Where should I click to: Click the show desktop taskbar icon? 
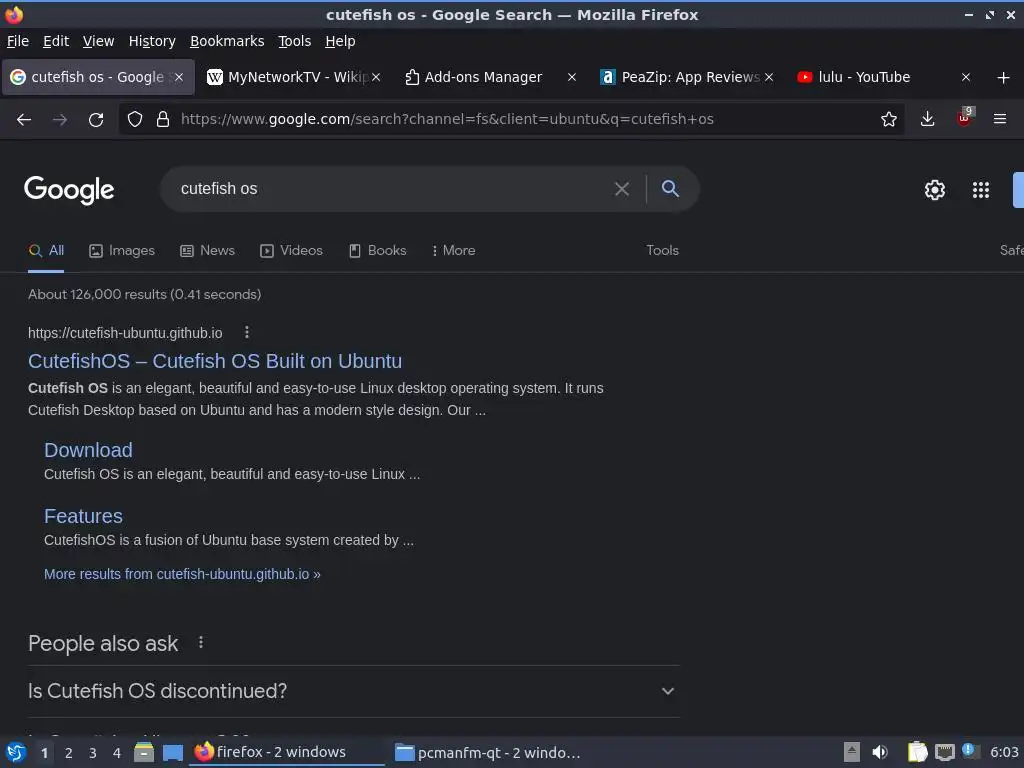point(173,753)
